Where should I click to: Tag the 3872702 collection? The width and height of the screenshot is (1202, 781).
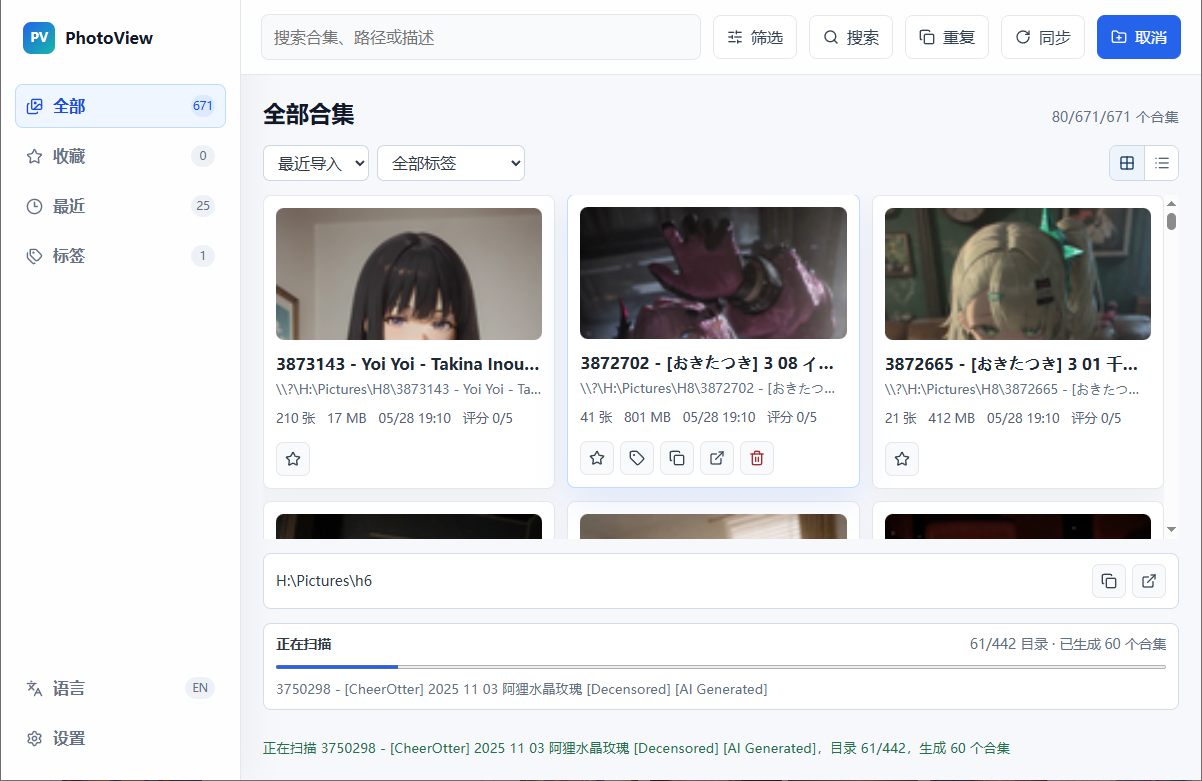click(x=637, y=458)
